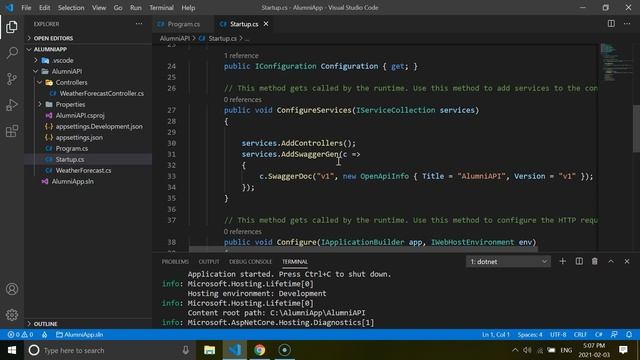This screenshot has width=640, height=360.
Task: Open the dotnet terminal selector dropdown
Action: click(508, 262)
